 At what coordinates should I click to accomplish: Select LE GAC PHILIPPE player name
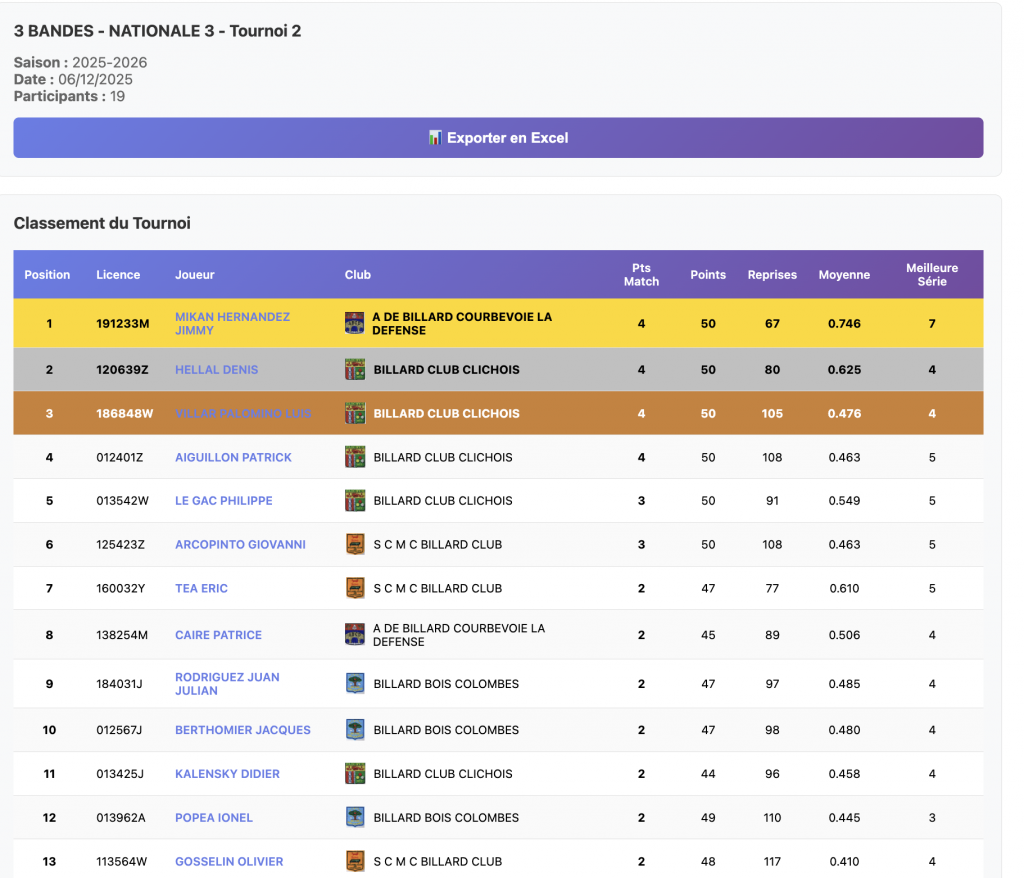point(223,501)
